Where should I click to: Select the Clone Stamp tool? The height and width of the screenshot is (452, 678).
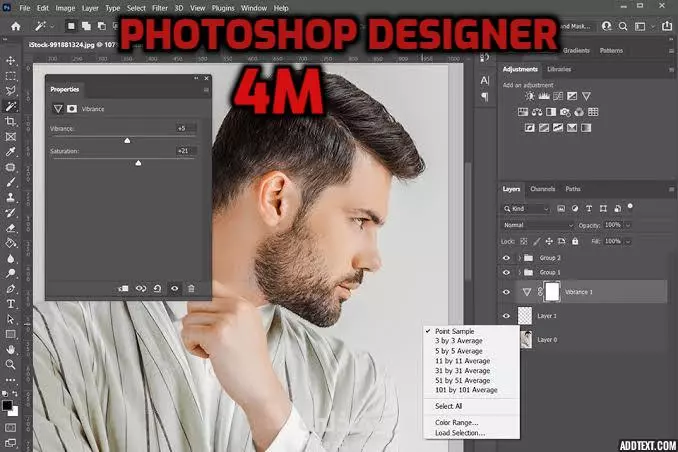(x=10, y=198)
